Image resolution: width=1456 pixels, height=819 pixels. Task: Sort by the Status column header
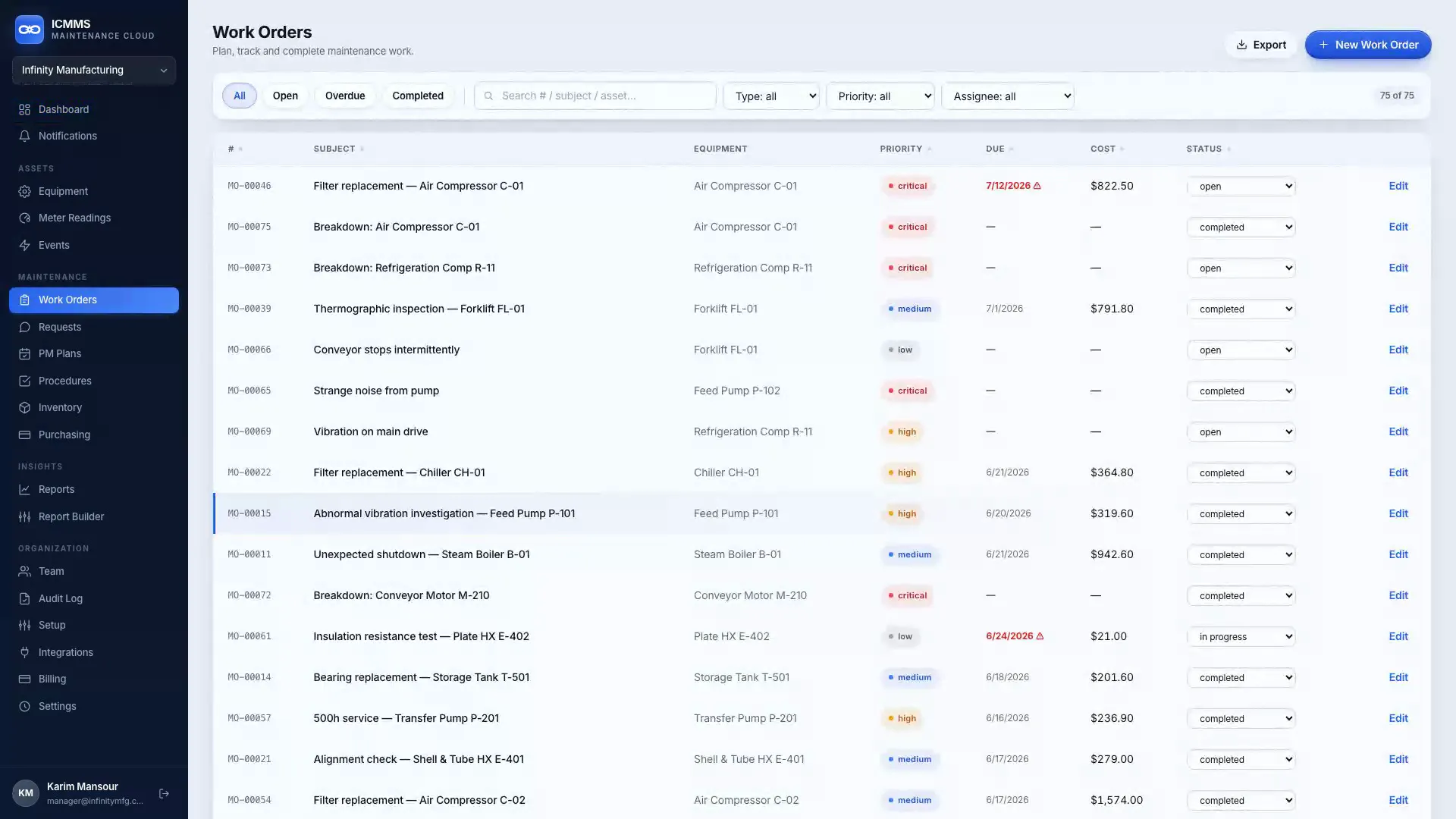pos(1209,149)
